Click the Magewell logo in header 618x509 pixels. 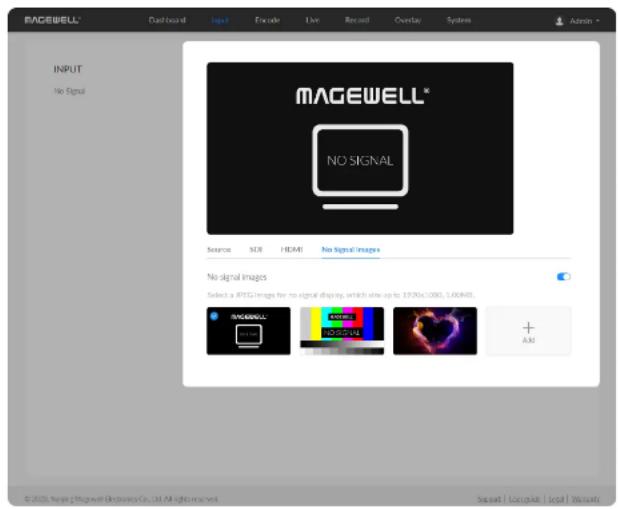click(x=52, y=20)
